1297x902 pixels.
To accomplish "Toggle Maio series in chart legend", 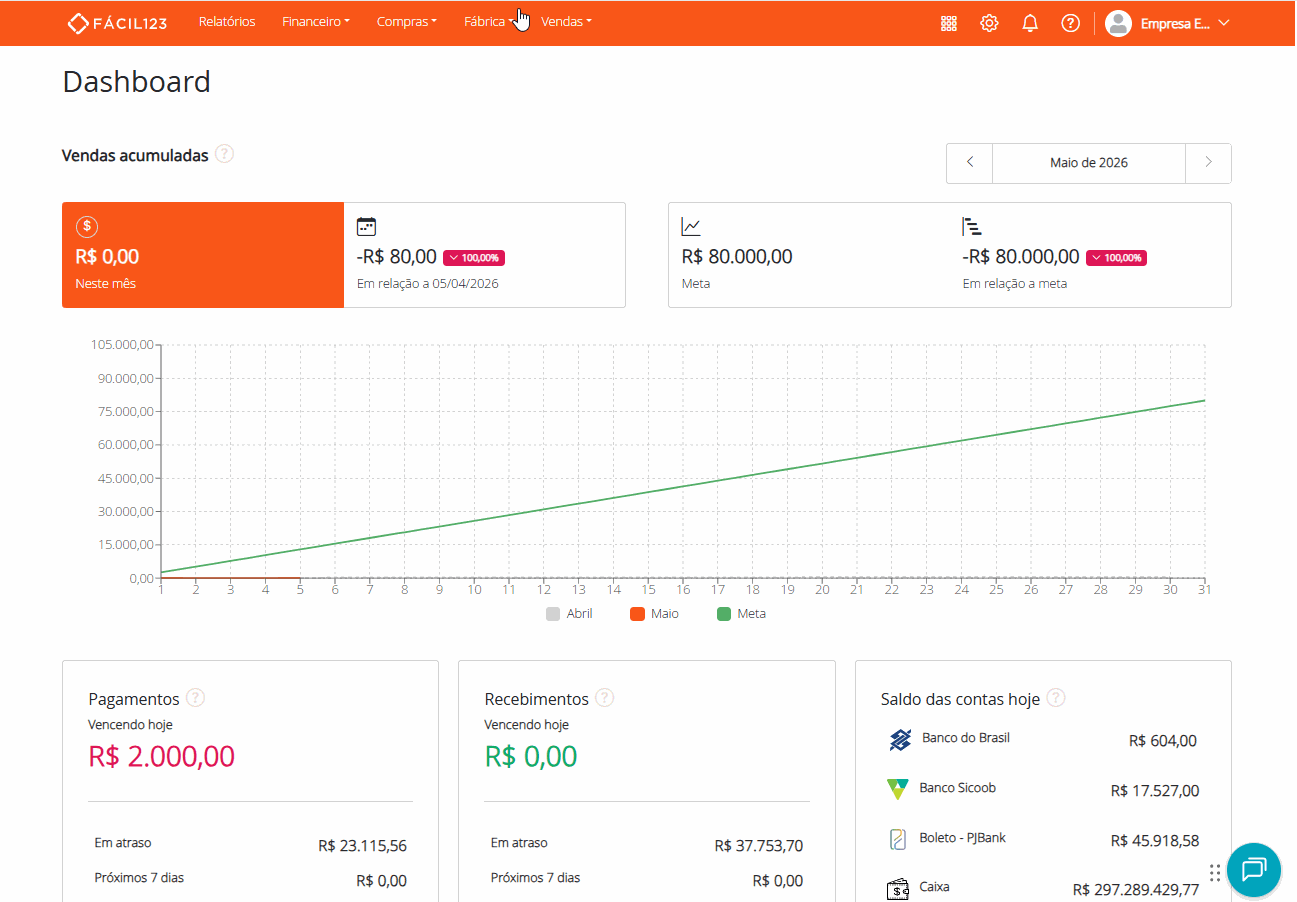I will (654, 614).
